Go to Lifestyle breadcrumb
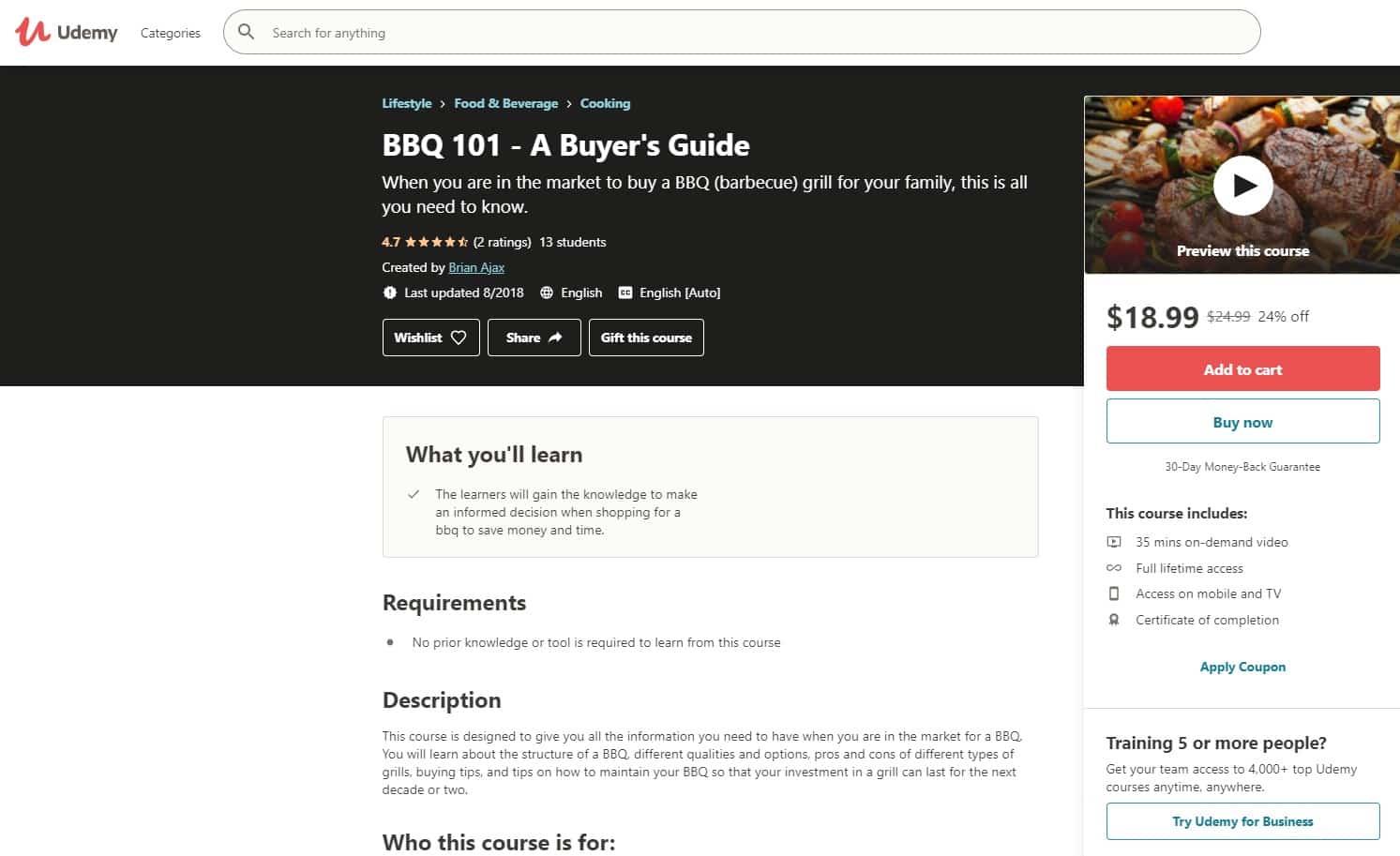The image size is (1400, 856). pos(407,103)
